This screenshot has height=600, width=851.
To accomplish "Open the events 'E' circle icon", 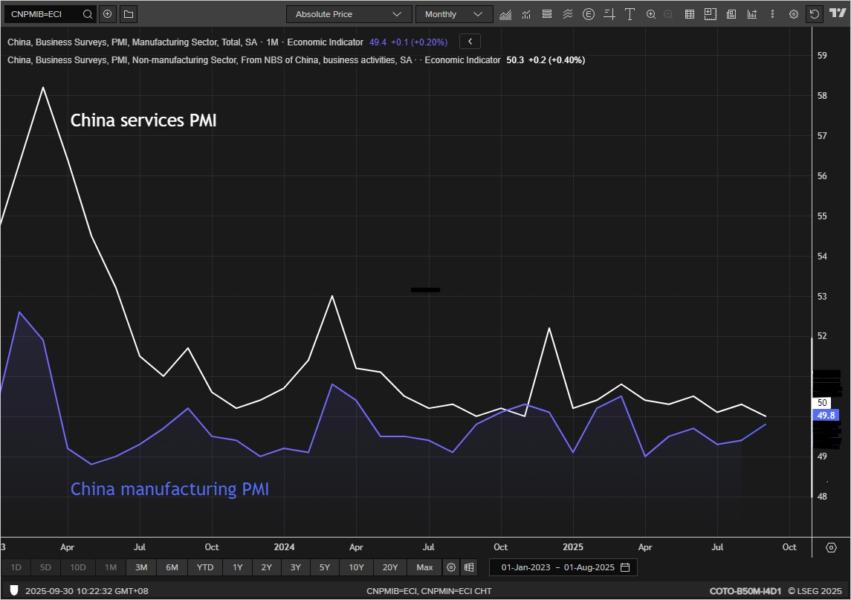I will tap(588, 14).
